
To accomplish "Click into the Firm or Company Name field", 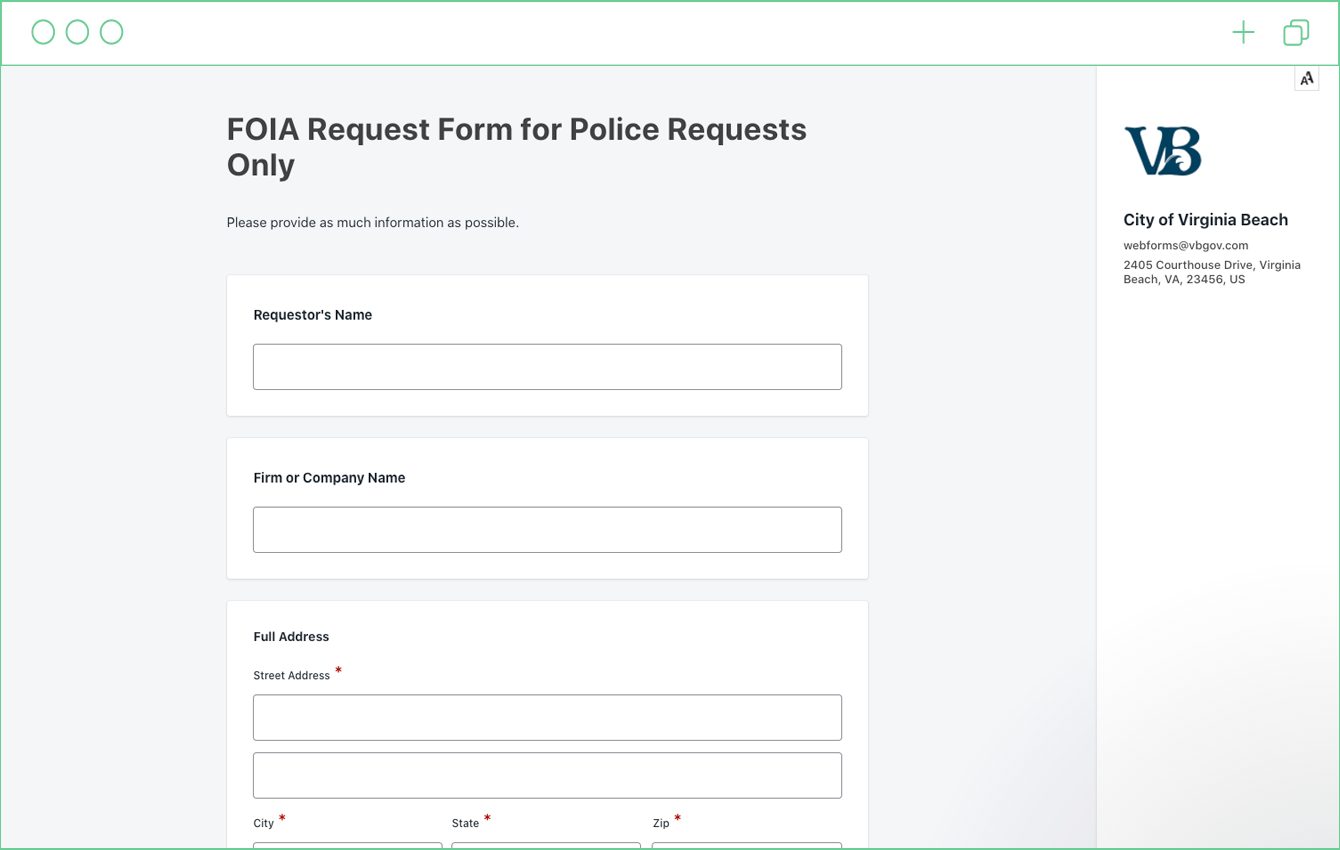I will [x=547, y=530].
